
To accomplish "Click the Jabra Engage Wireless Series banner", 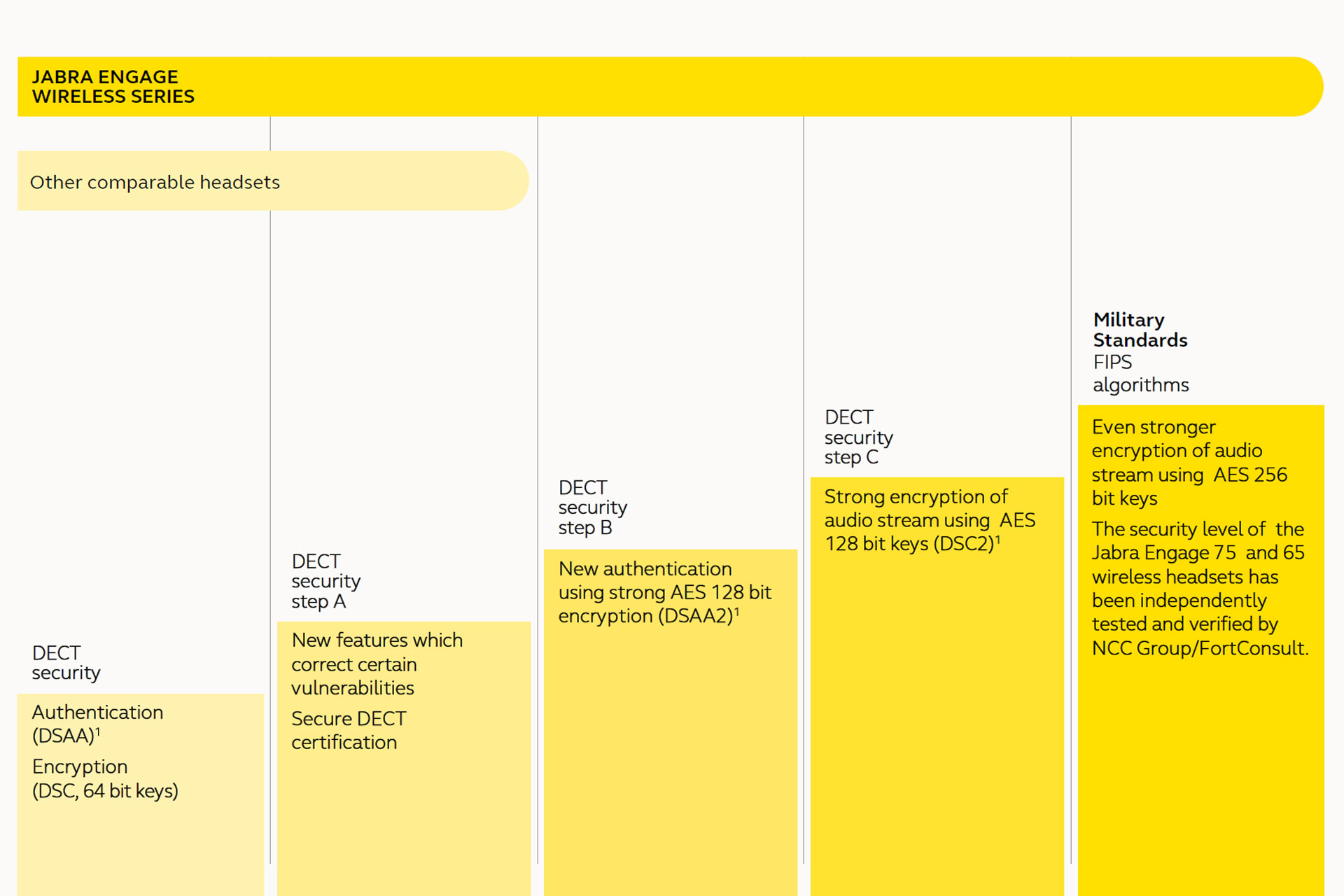I will pos(112,87).
